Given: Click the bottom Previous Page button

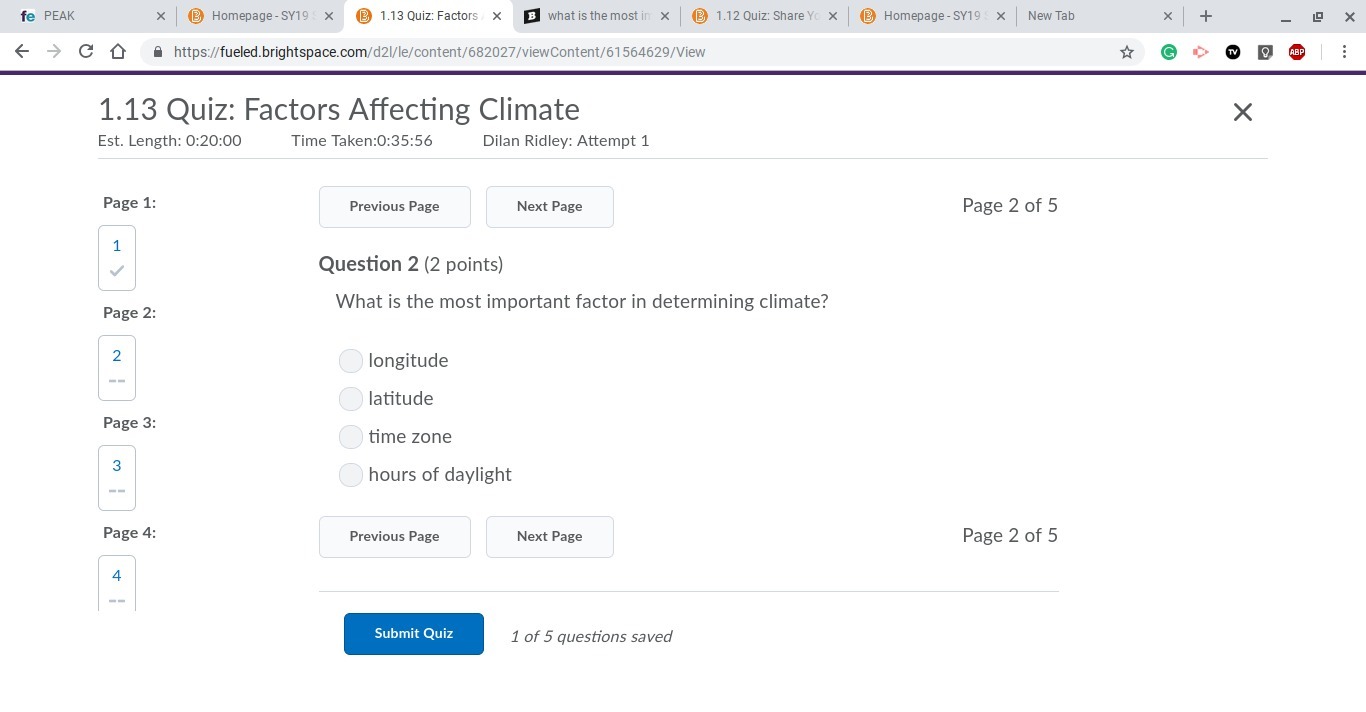Looking at the screenshot, I should tap(394, 537).
